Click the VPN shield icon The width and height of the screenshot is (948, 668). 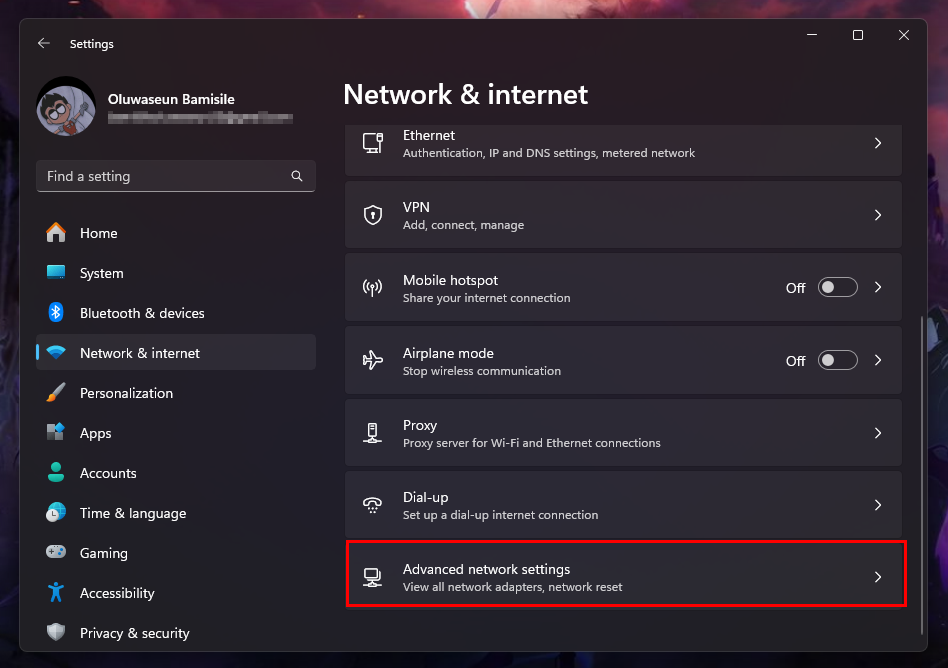373,215
